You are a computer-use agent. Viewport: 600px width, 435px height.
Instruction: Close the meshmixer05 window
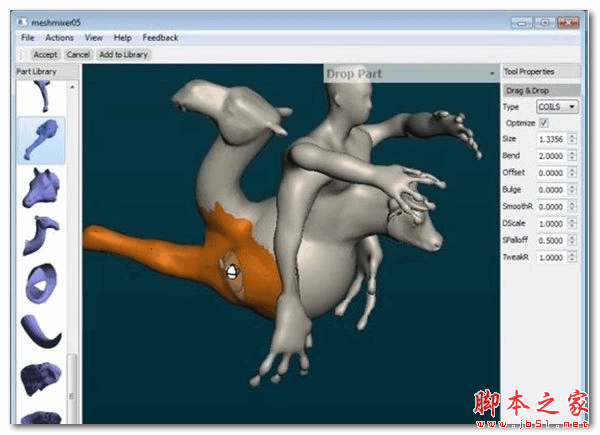[568, 23]
